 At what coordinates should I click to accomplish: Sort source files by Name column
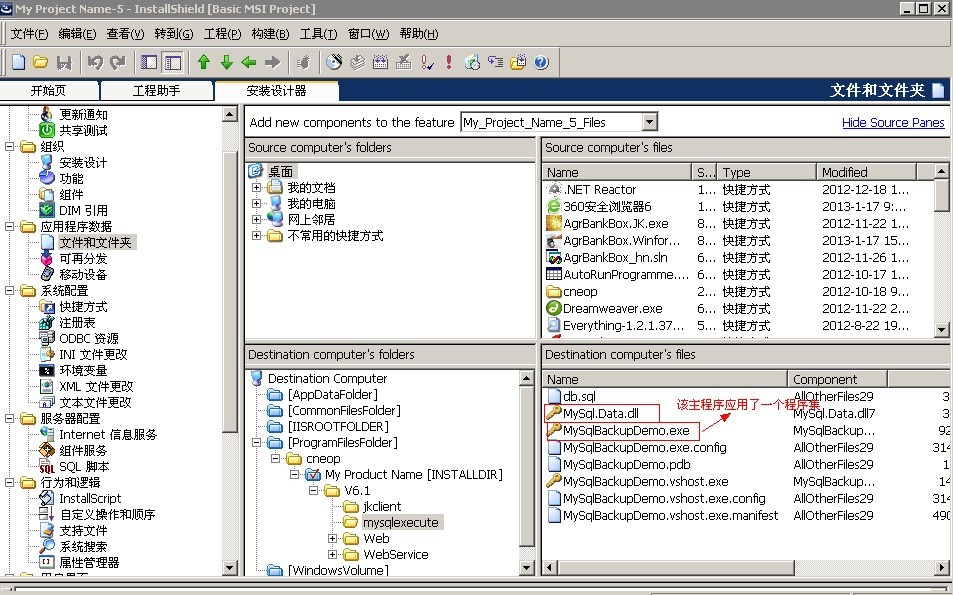pos(618,172)
